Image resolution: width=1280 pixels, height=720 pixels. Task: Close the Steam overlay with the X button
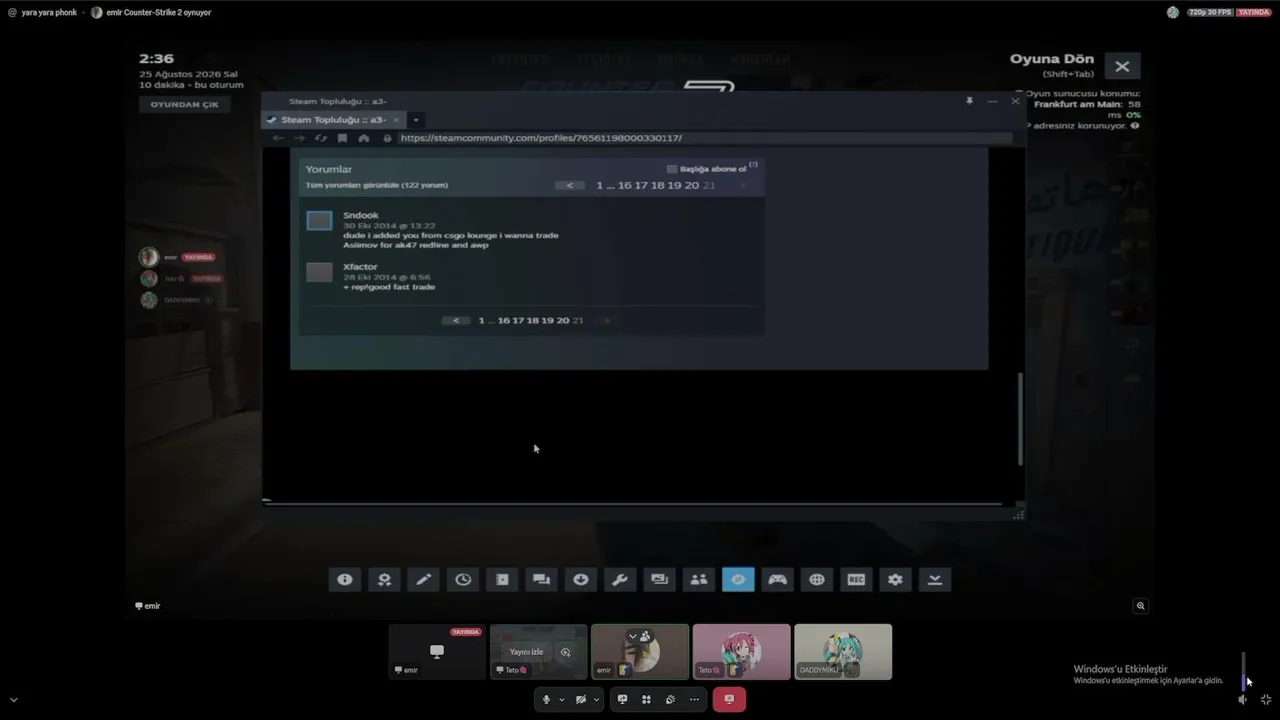click(1122, 66)
